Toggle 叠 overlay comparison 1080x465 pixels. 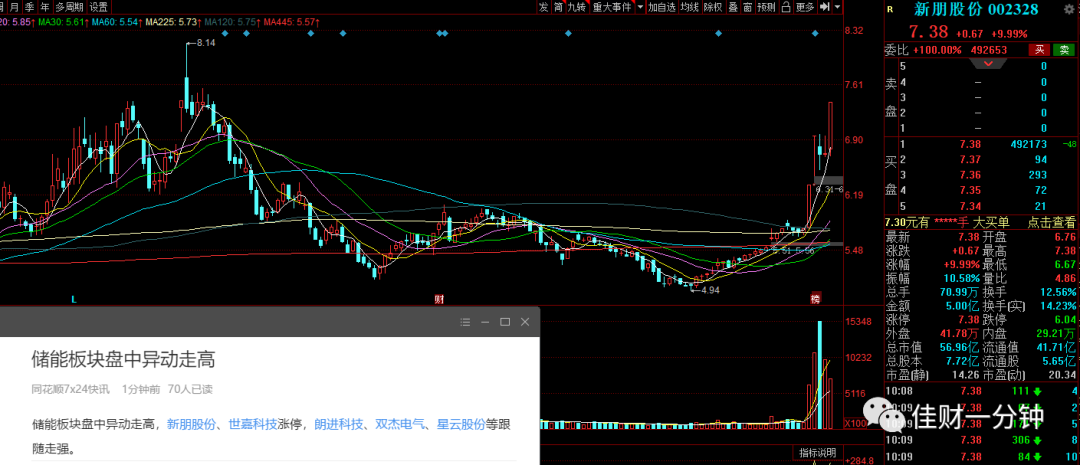[733, 7]
